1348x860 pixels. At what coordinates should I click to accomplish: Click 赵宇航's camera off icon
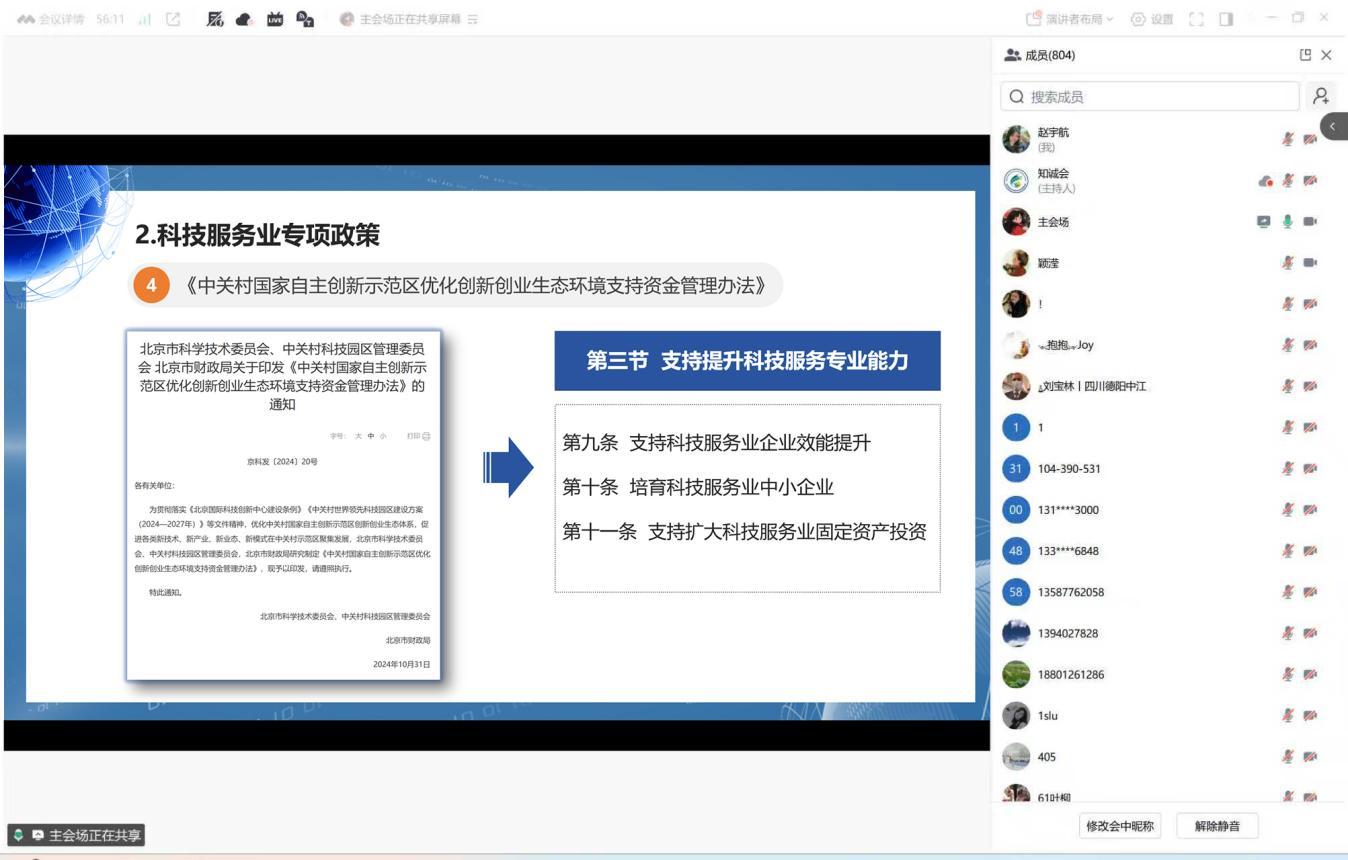click(1310, 139)
